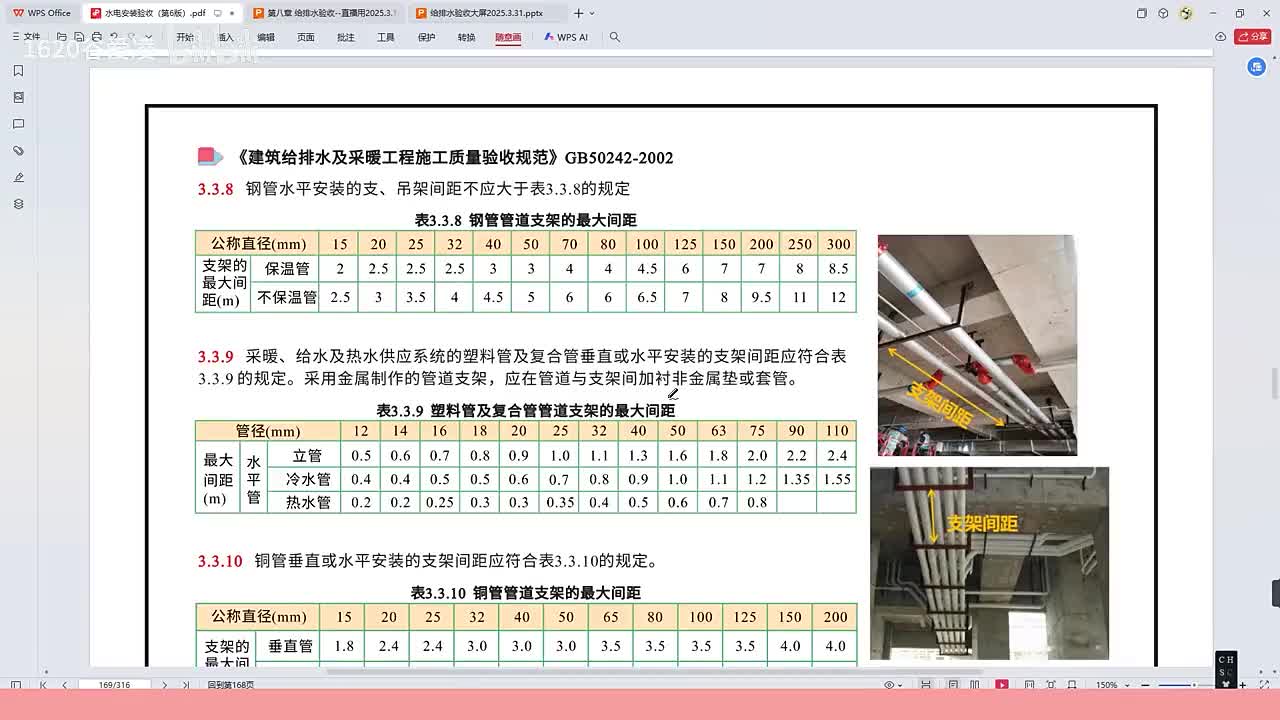Click the GB50242-2002 standard title
Viewport: 1280px width, 720px height.
point(454,157)
